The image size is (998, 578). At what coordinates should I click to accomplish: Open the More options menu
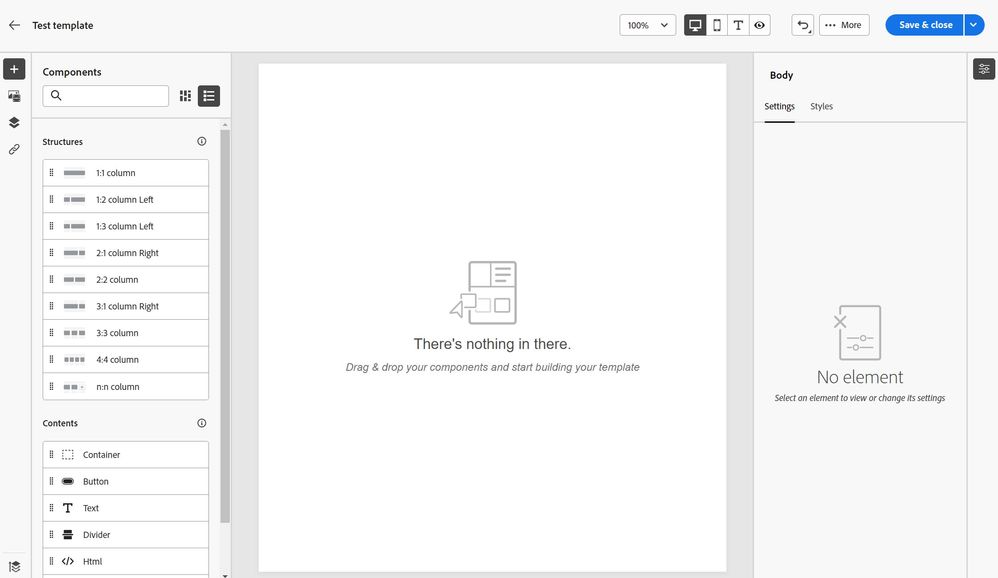point(843,25)
